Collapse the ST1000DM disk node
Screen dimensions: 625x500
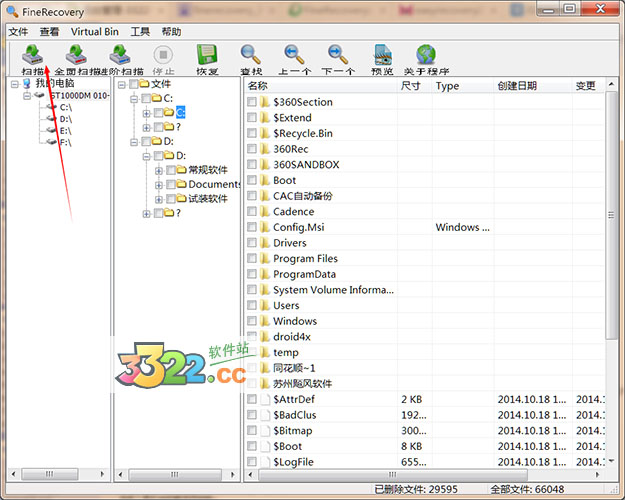pyautogui.click(x=27, y=96)
